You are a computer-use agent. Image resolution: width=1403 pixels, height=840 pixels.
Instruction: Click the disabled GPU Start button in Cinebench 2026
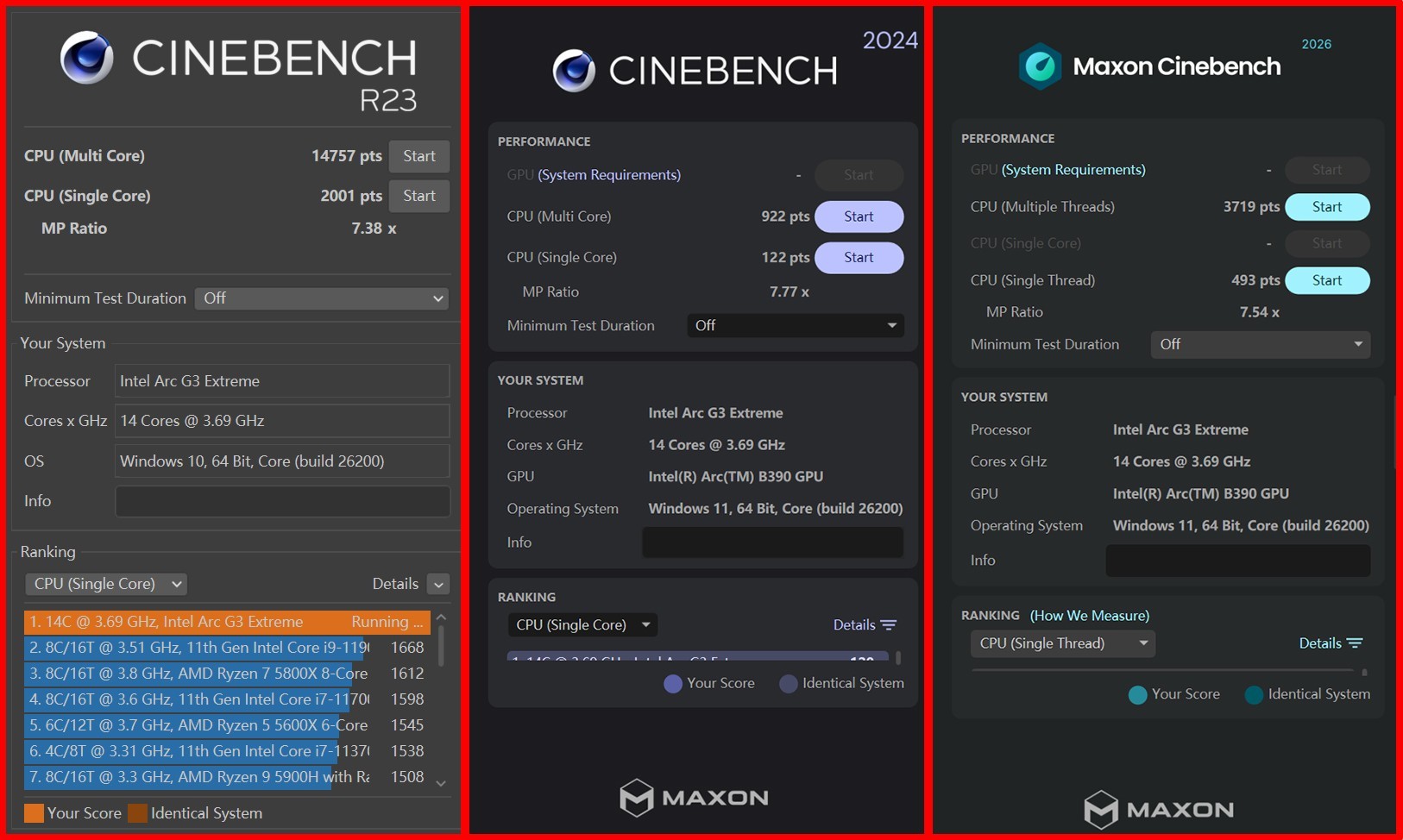1327,170
